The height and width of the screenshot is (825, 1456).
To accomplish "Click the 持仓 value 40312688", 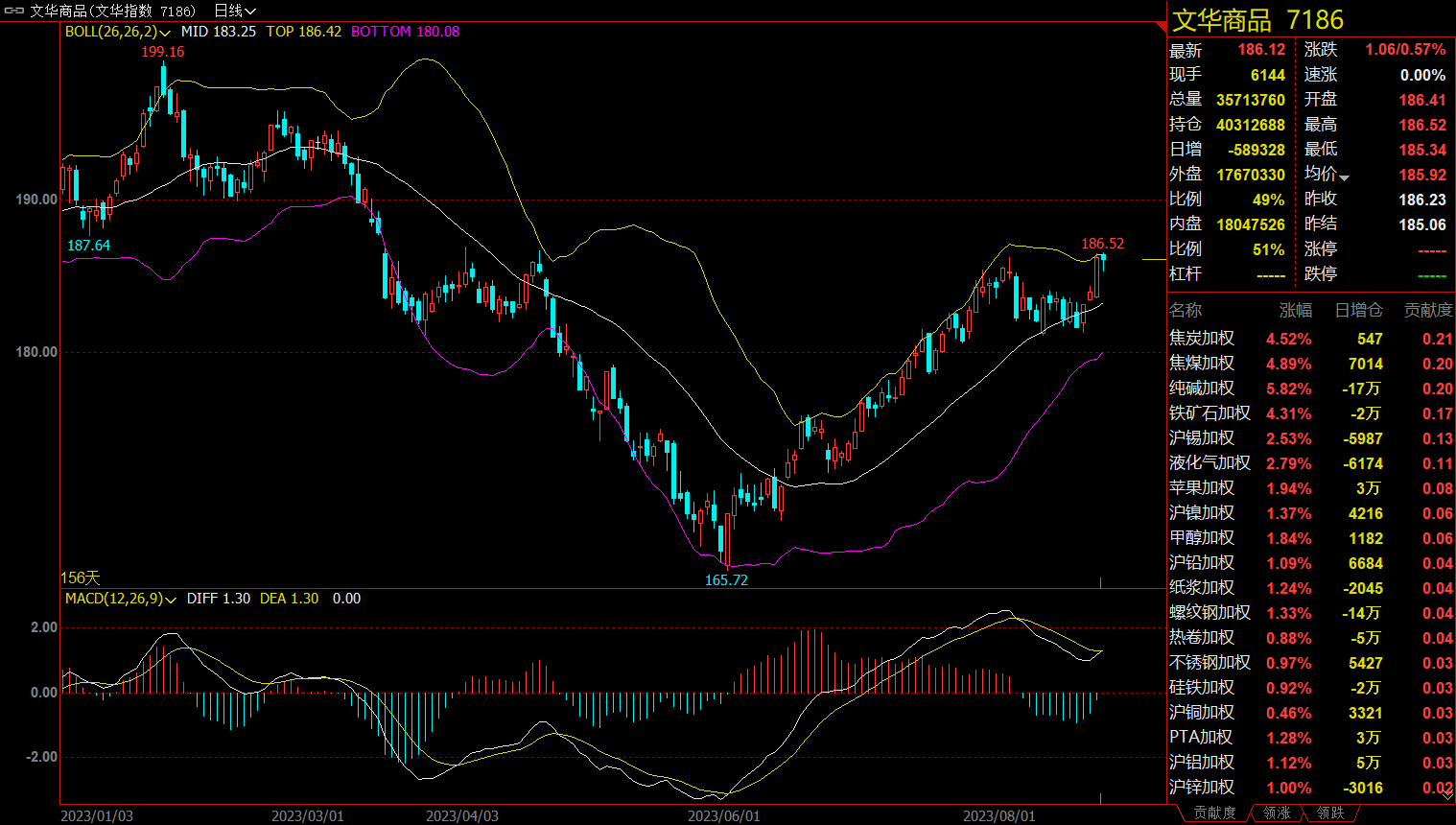I will [1251, 125].
